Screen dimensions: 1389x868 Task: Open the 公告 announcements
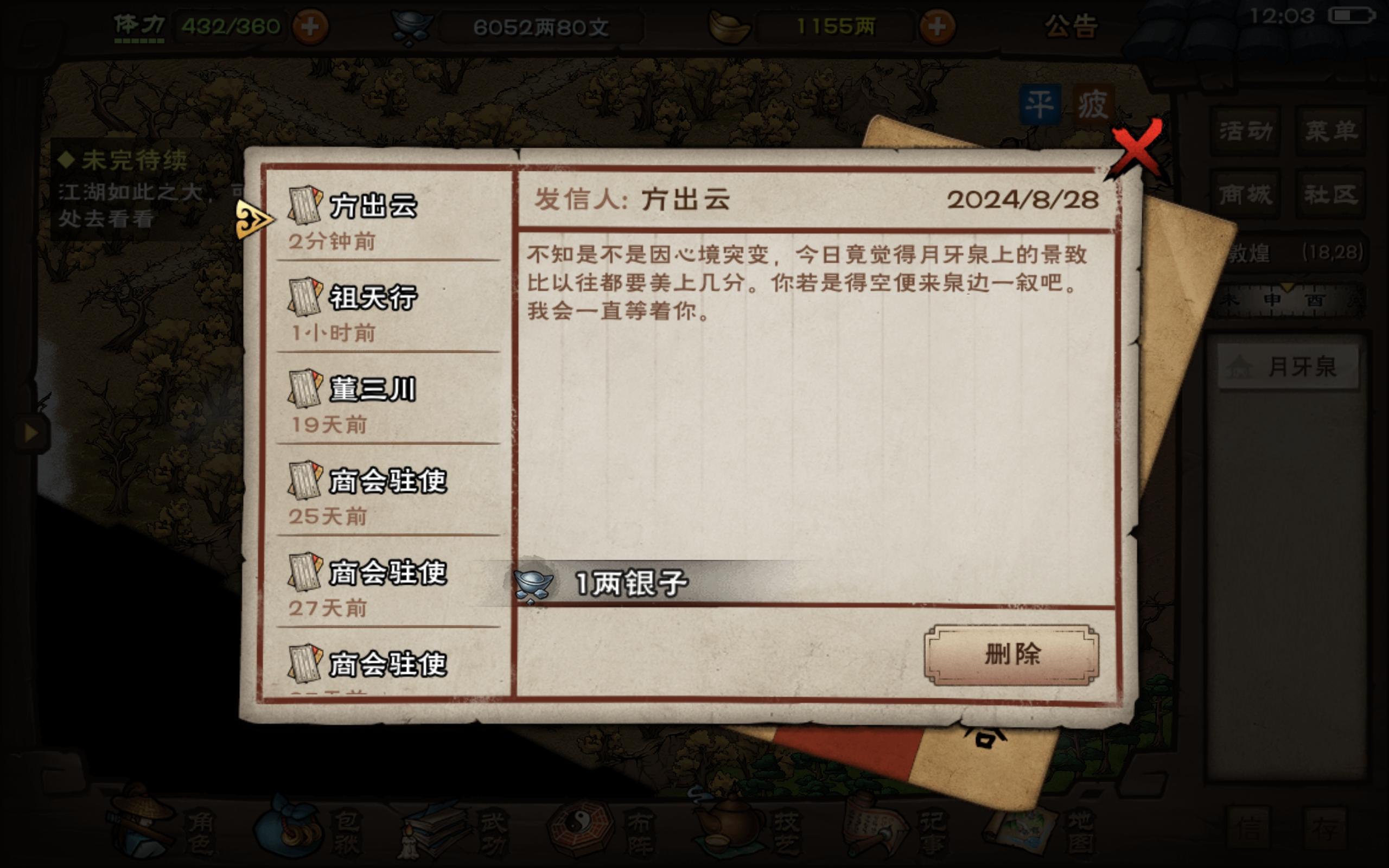click(x=1071, y=27)
